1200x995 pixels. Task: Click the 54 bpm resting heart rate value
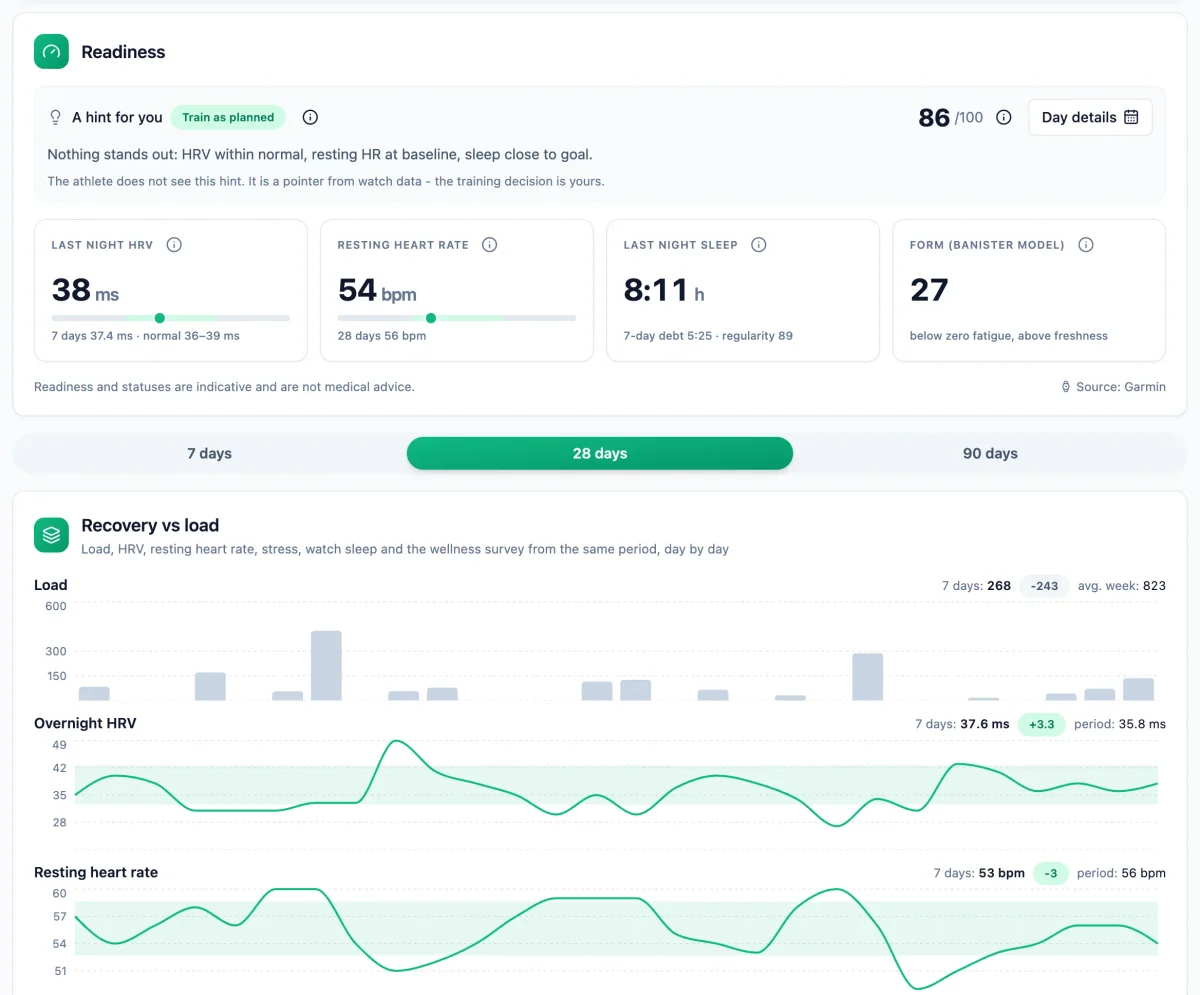coord(377,290)
